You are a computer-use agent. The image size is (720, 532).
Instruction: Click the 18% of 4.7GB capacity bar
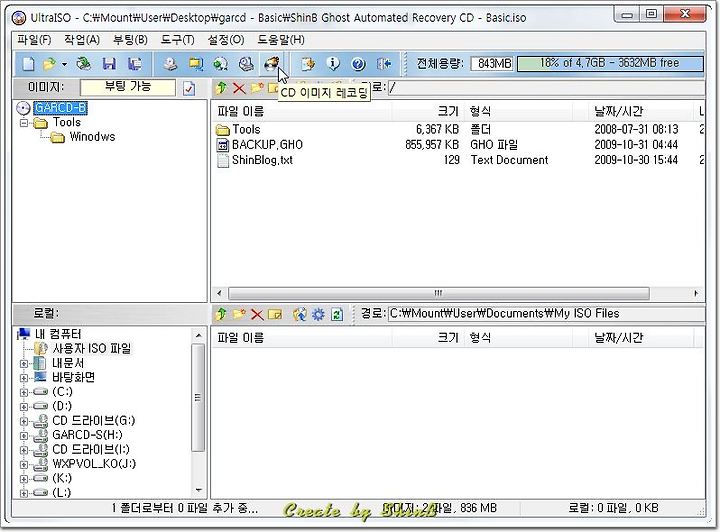pos(610,63)
